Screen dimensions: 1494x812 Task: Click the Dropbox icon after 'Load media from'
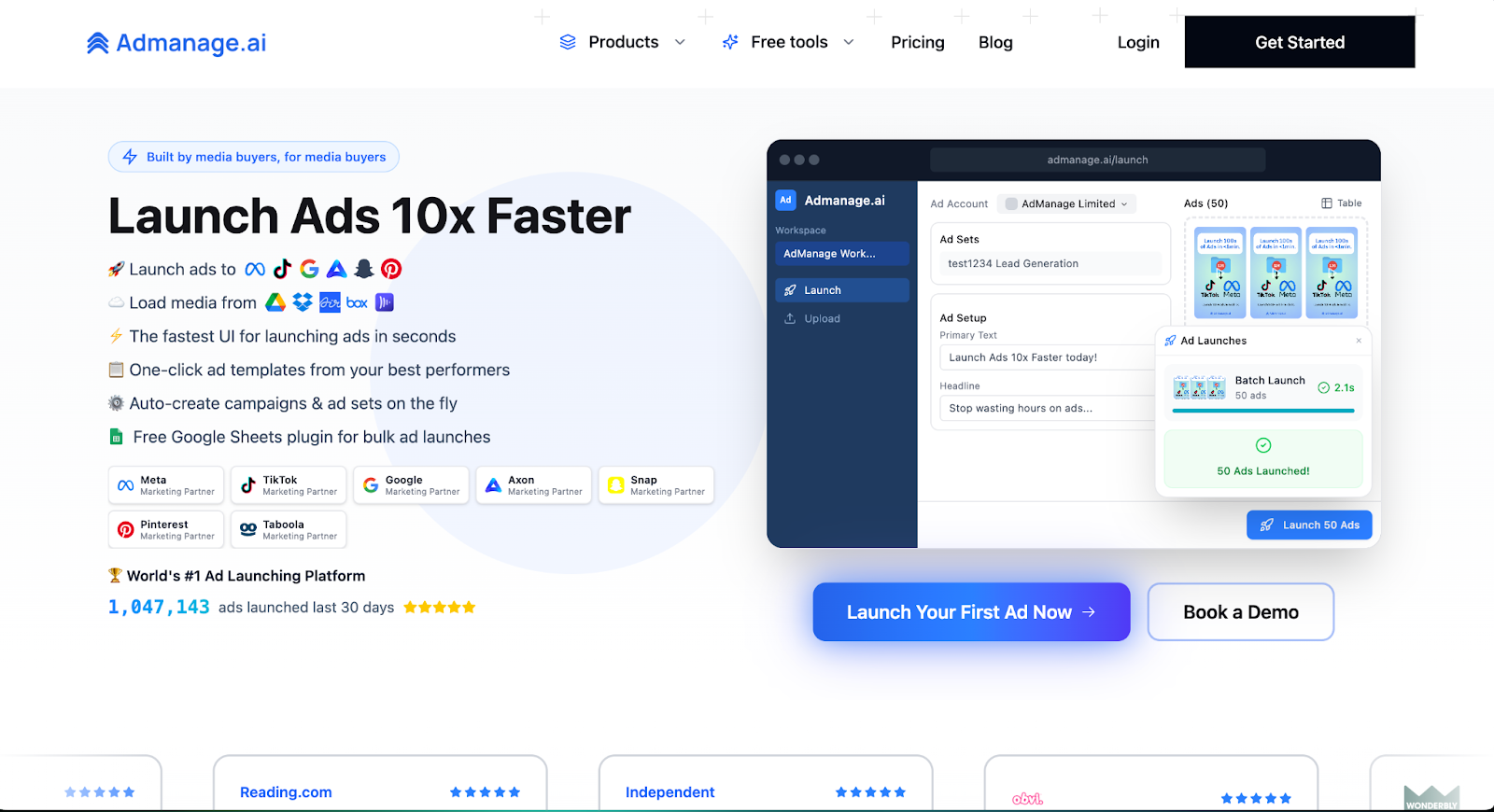[x=303, y=302]
